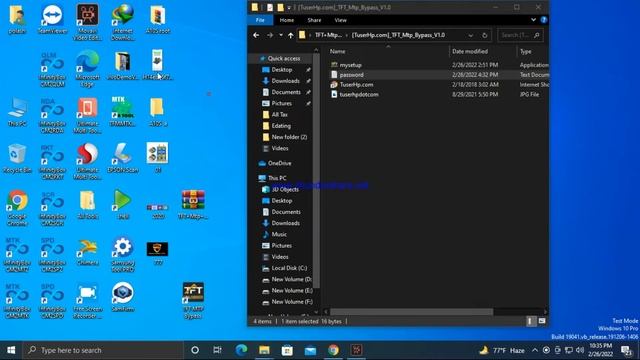Open the address bar history dropdown
Screen dimensions: 640x360
471,35
